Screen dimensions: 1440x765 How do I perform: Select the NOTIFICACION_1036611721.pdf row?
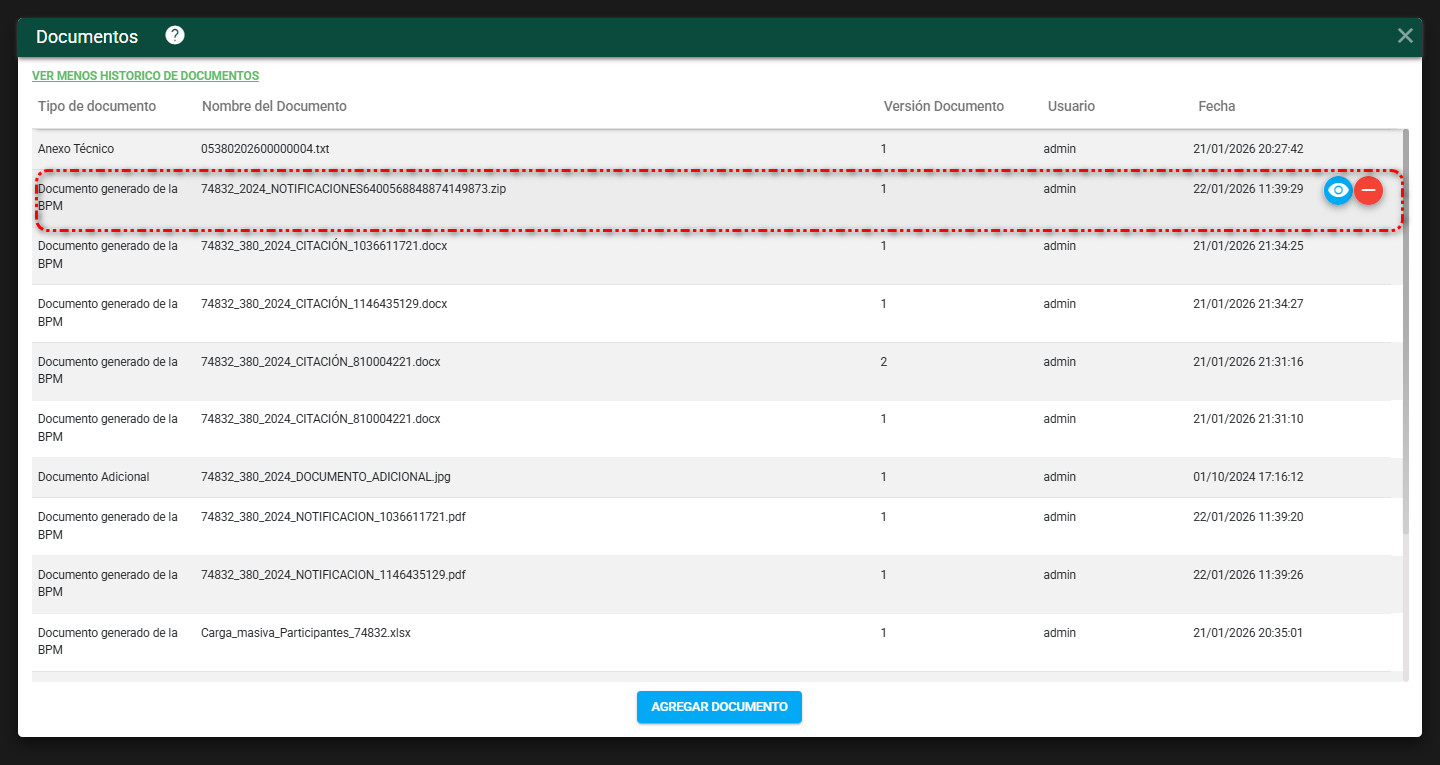pos(333,517)
